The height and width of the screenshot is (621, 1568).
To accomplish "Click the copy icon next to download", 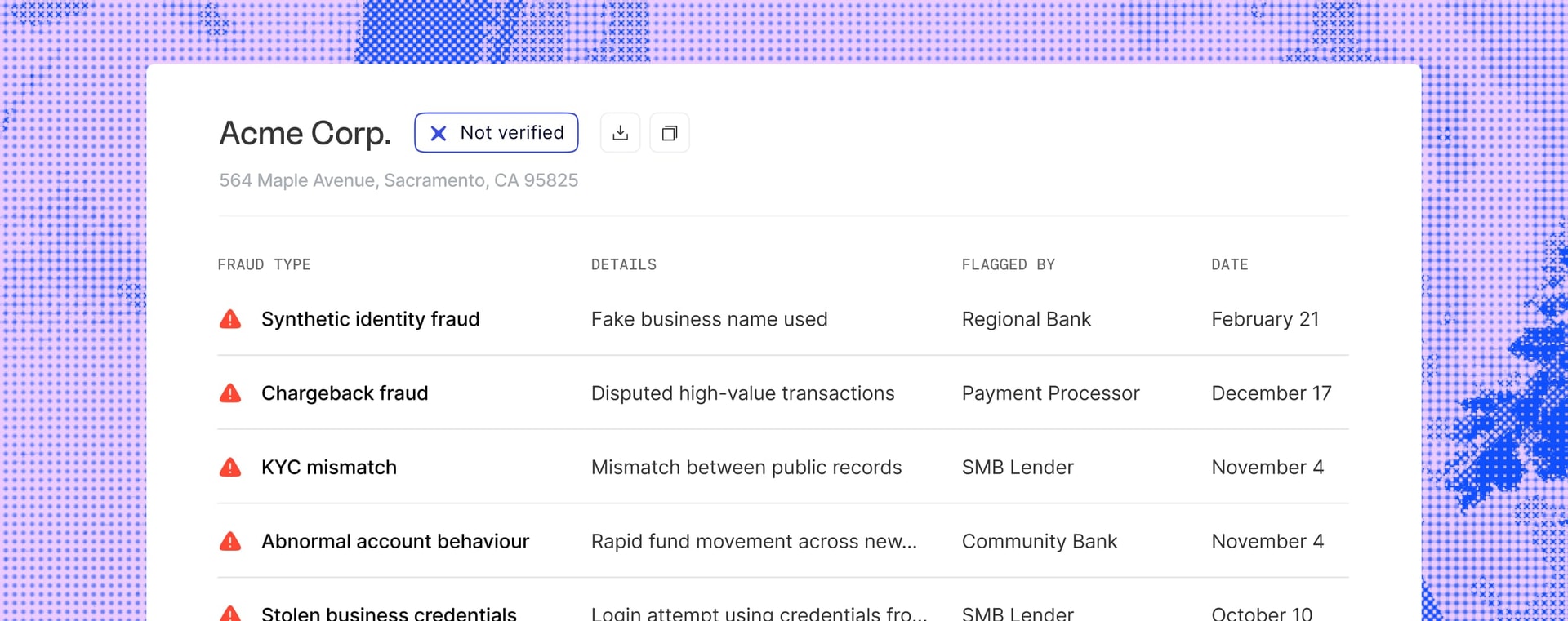I will [669, 133].
